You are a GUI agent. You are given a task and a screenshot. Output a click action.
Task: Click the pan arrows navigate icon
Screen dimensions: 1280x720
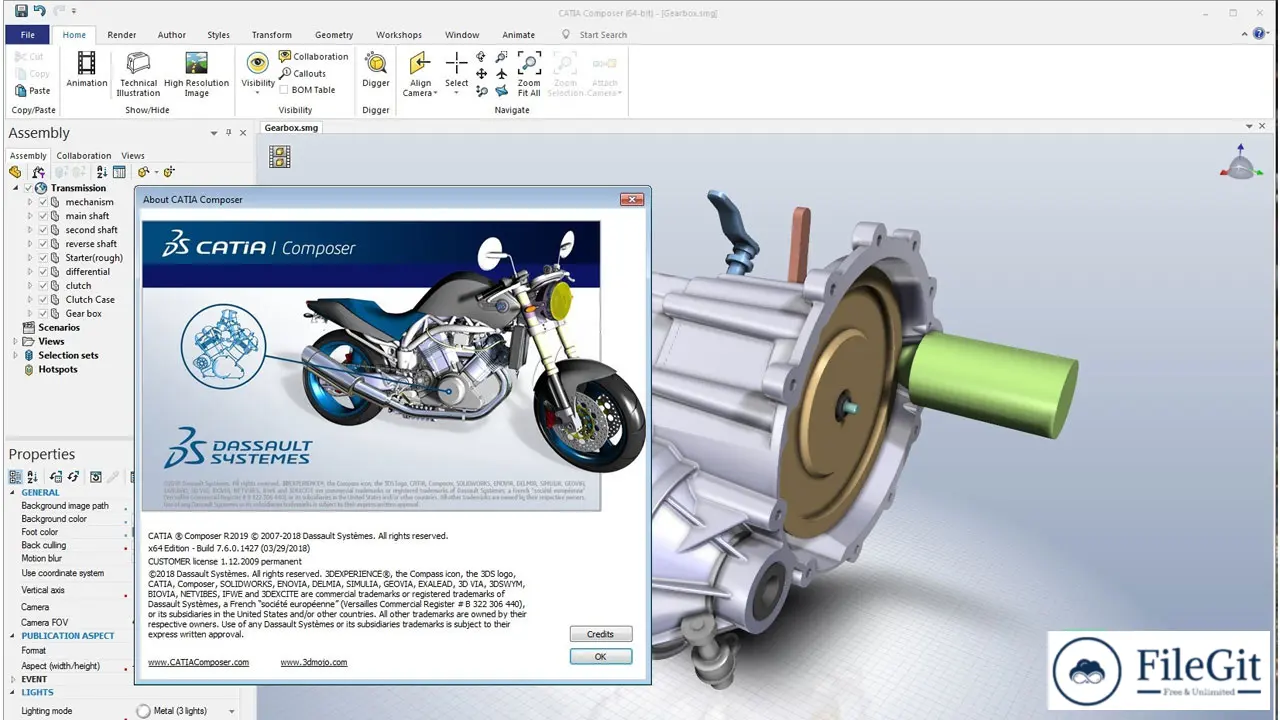click(x=482, y=74)
